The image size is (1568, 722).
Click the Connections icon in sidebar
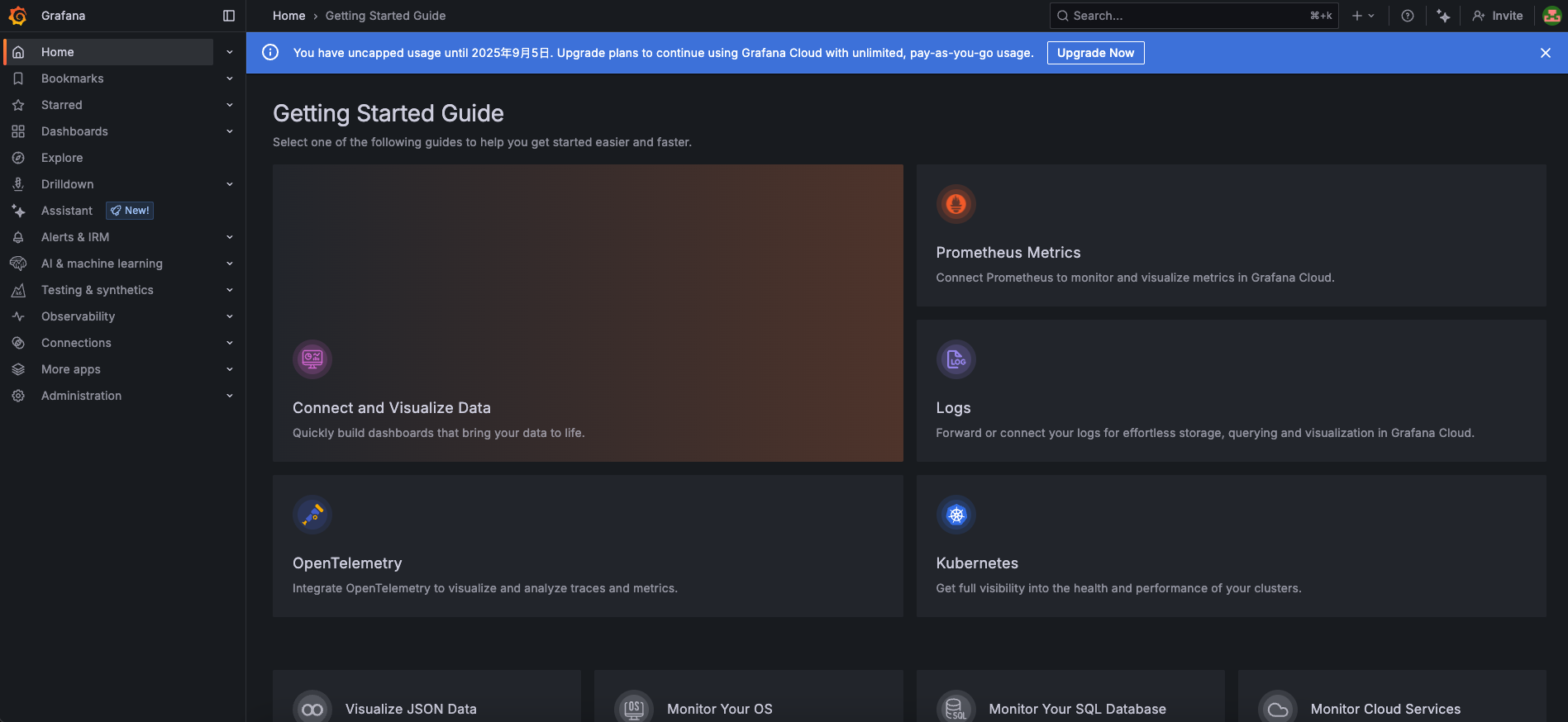pos(18,343)
